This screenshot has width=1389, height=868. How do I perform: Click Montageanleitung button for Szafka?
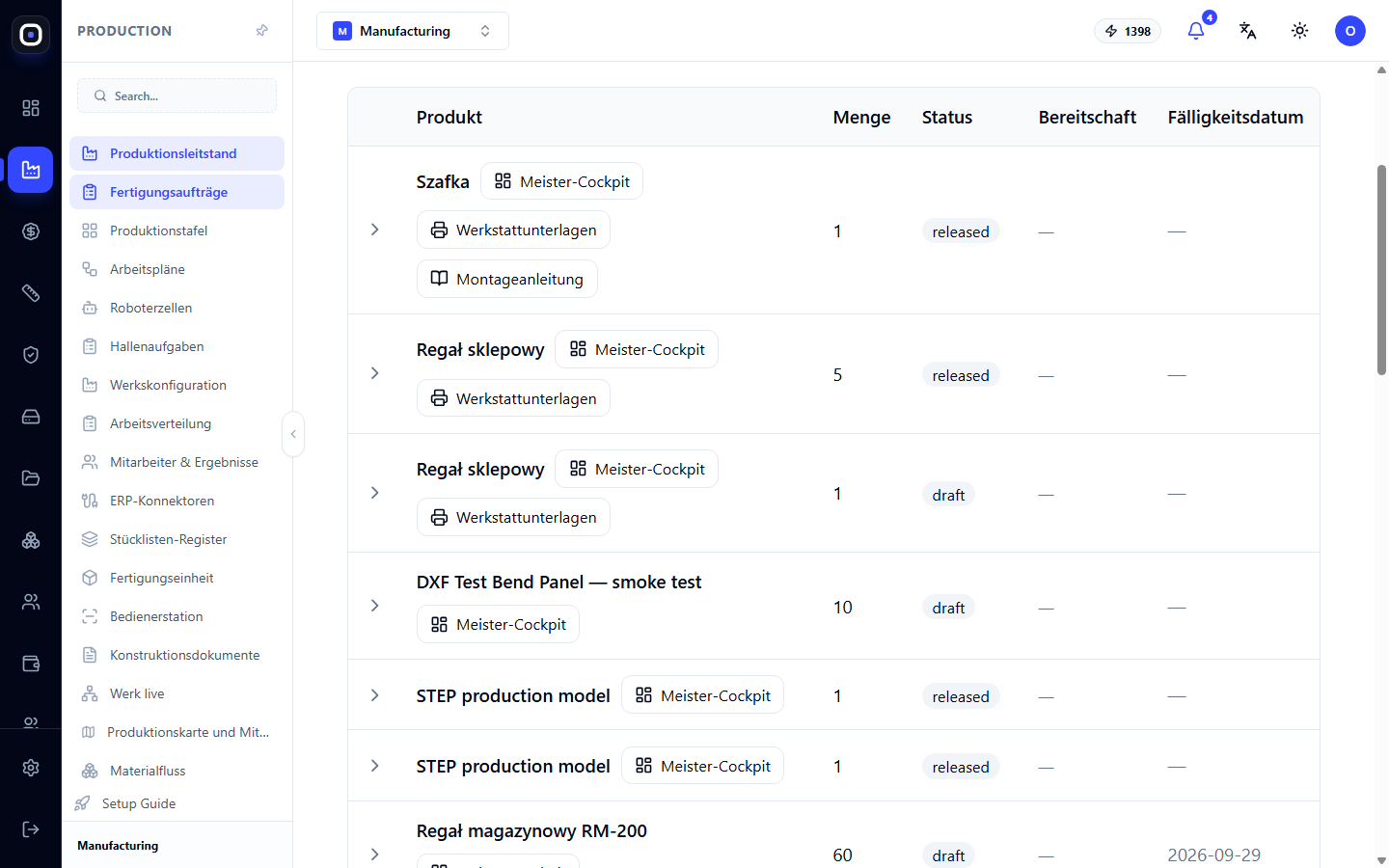click(507, 279)
